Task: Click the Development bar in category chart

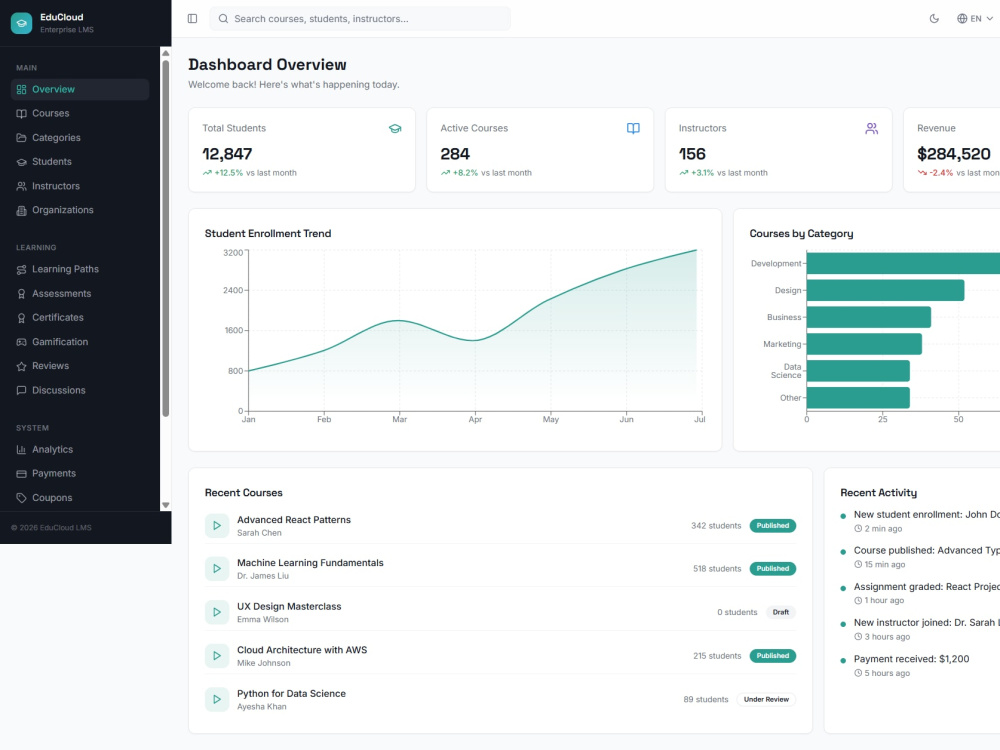Action: [x=903, y=263]
